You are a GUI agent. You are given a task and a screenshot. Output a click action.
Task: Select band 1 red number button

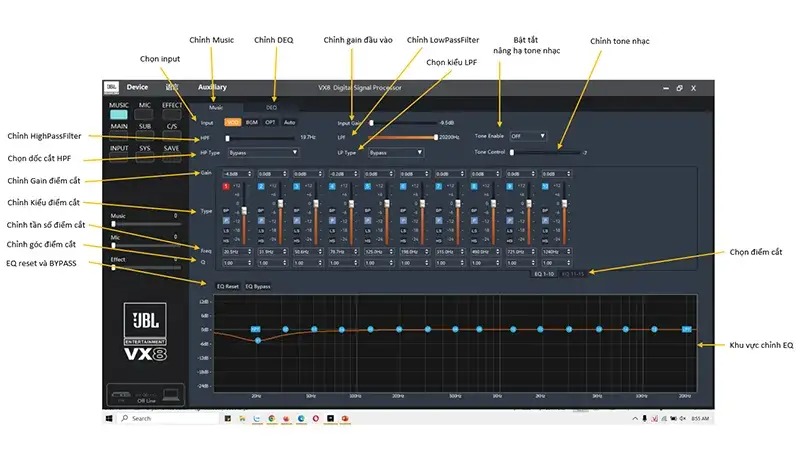226,186
